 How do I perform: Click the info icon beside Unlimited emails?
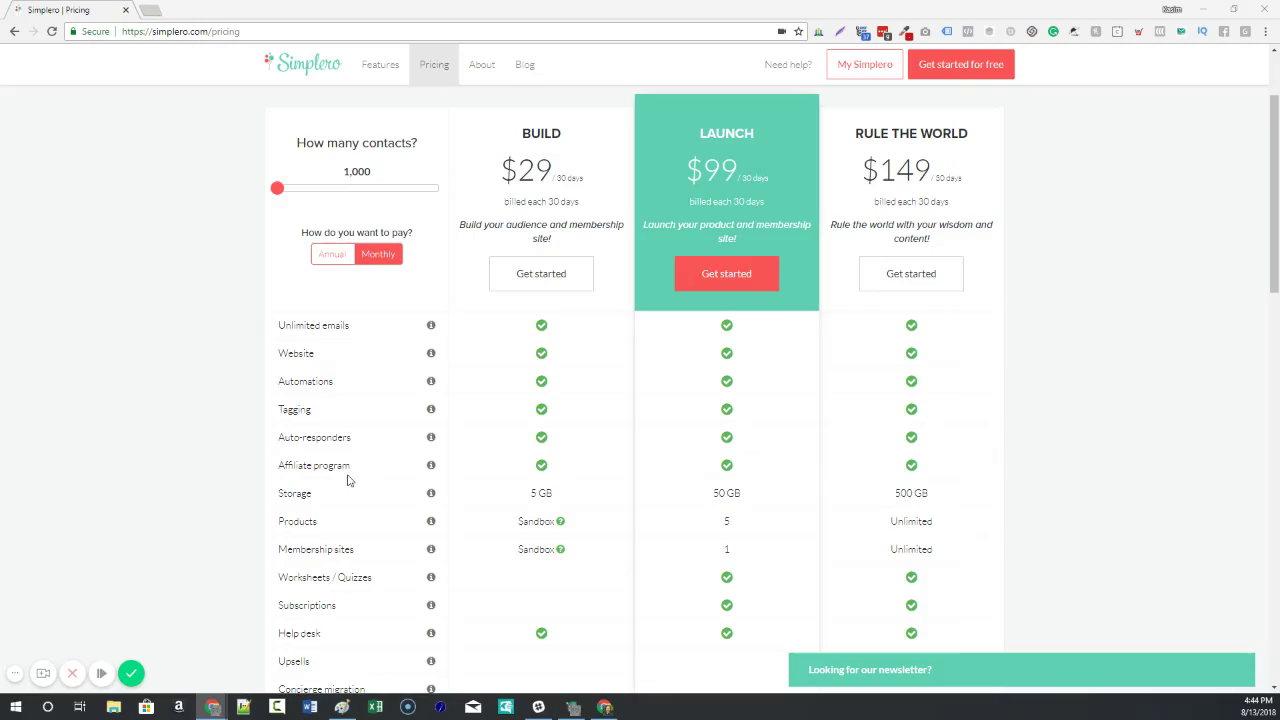431,325
